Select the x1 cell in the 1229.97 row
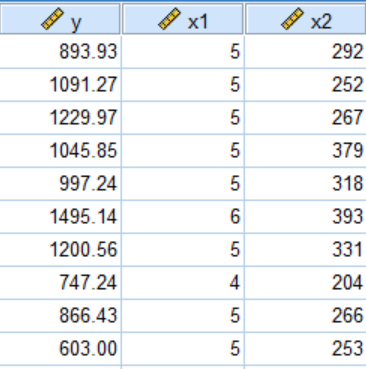The image size is (366, 369). click(183, 118)
